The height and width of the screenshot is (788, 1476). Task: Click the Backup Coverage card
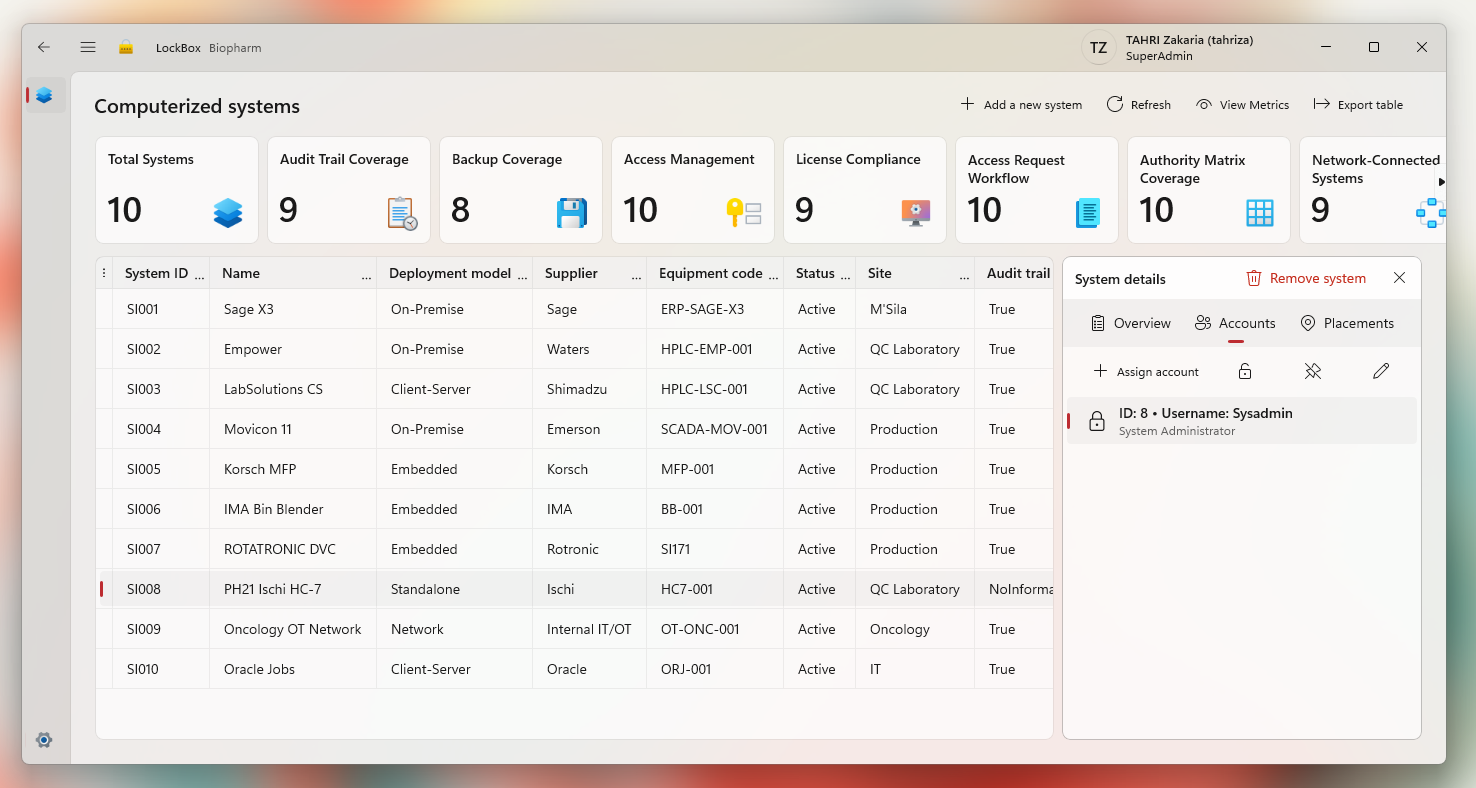click(521, 190)
